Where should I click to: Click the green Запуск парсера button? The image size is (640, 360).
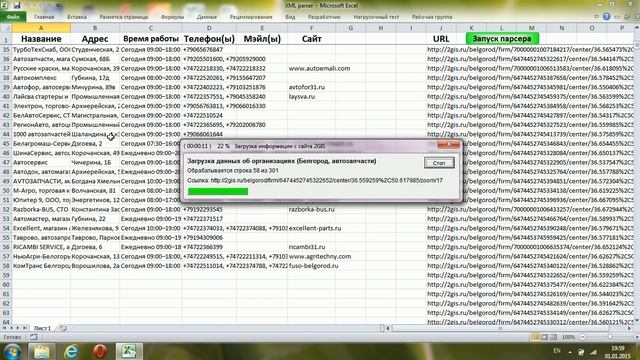click(x=502, y=39)
